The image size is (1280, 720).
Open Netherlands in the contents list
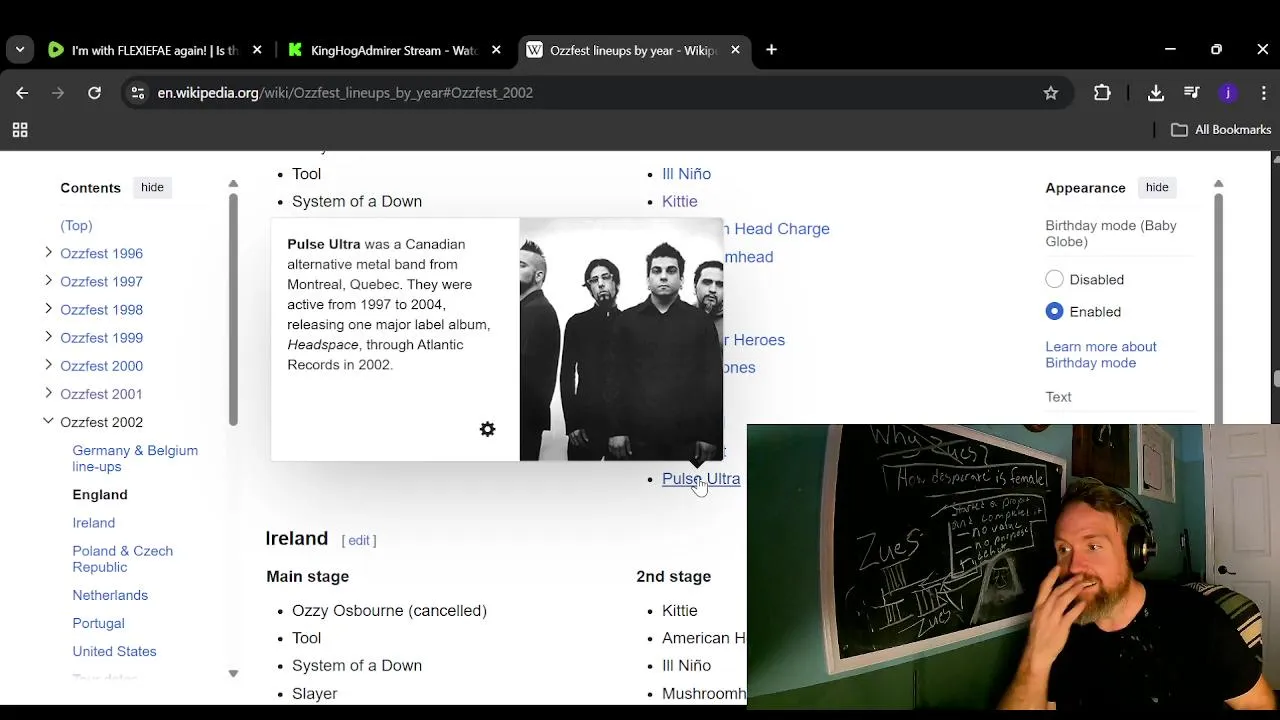point(110,594)
